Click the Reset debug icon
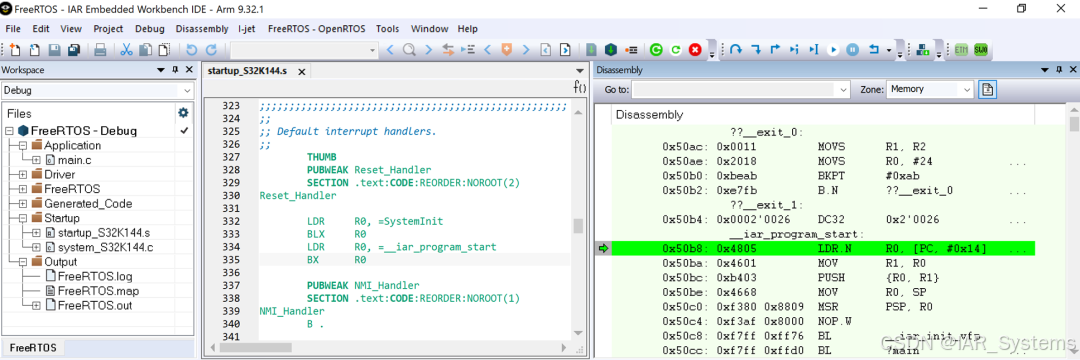The width and height of the screenshot is (1080, 360). point(874,50)
